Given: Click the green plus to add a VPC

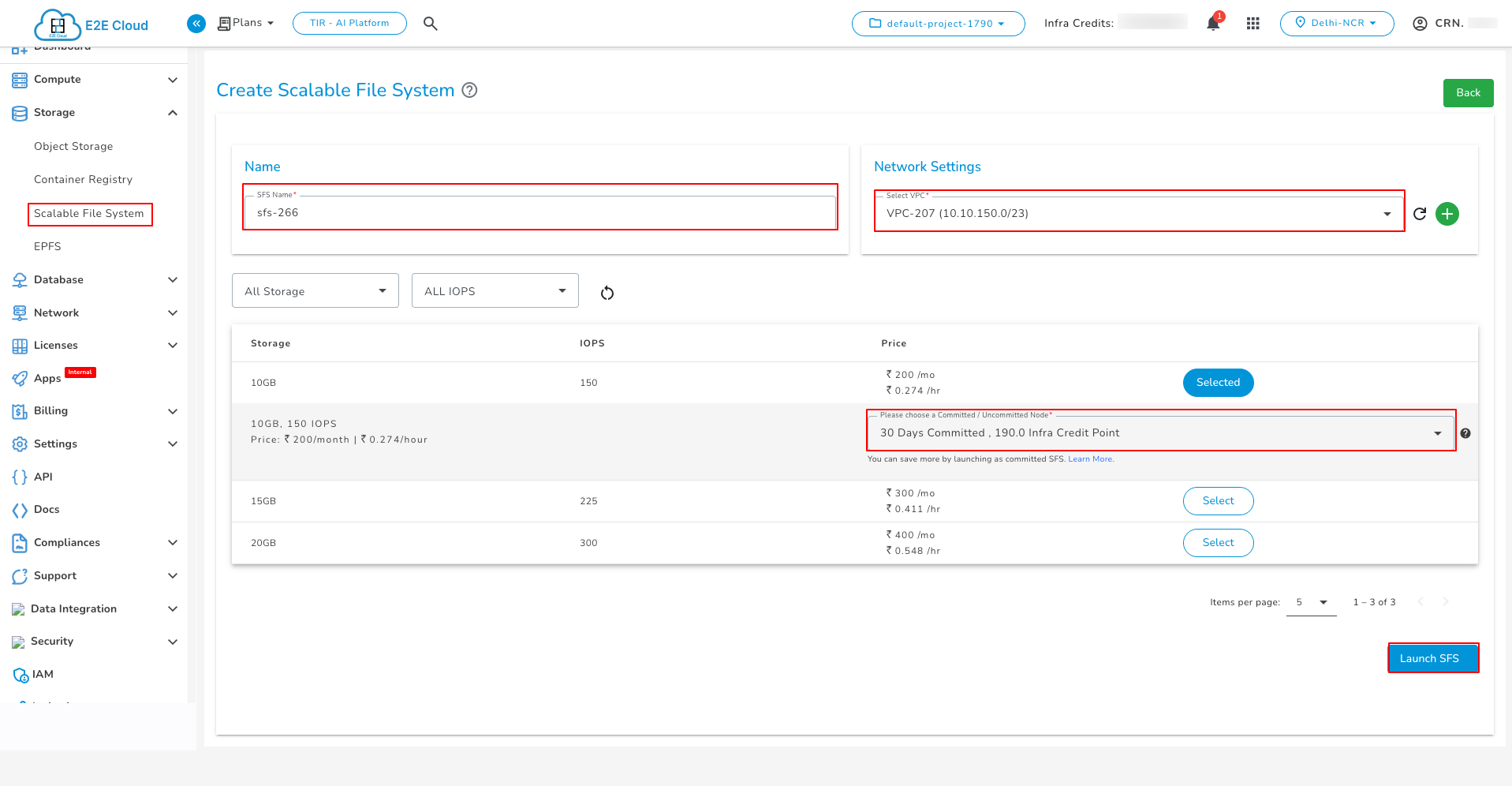Looking at the screenshot, I should click(x=1447, y=213).
